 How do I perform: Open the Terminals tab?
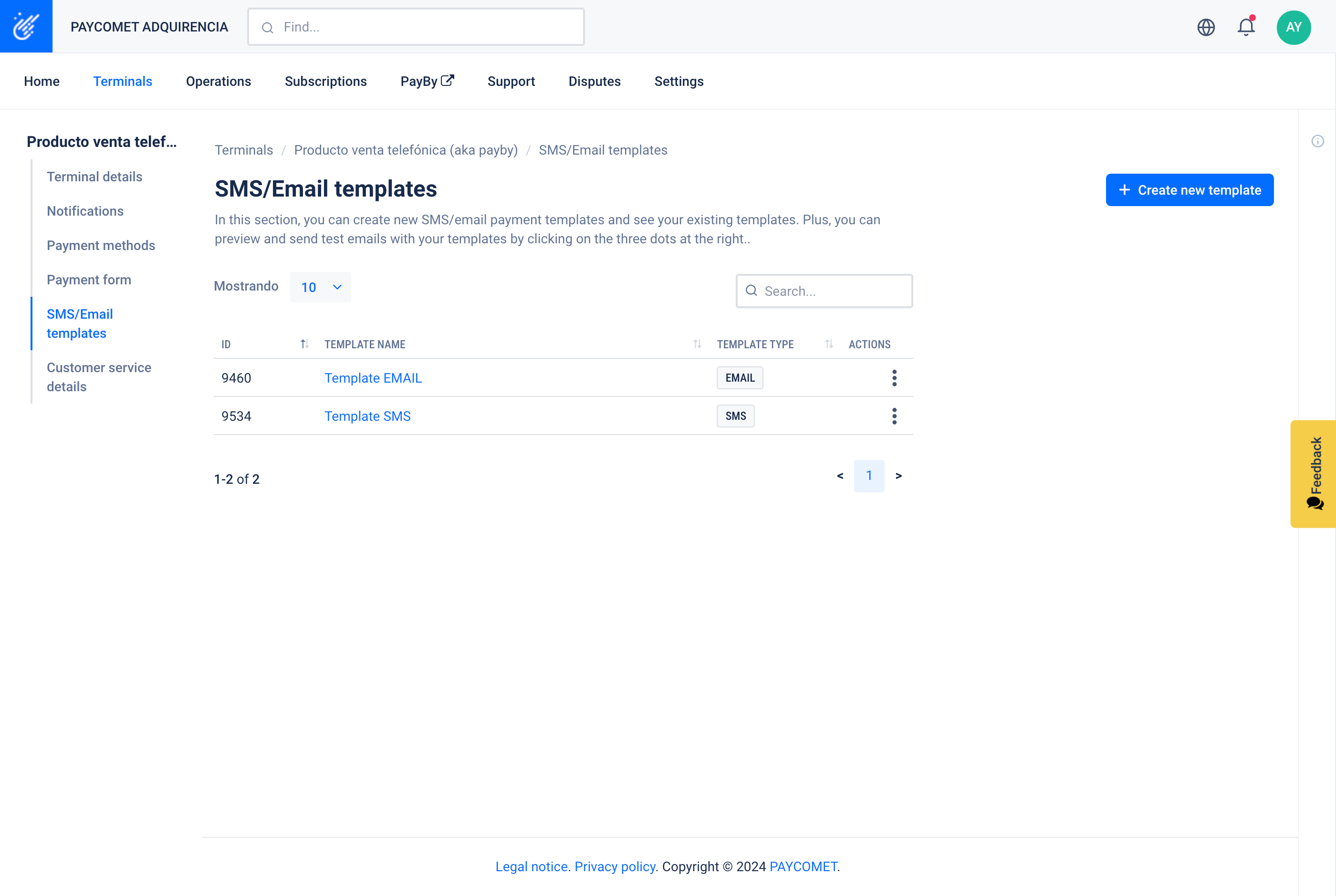point(123,81)
